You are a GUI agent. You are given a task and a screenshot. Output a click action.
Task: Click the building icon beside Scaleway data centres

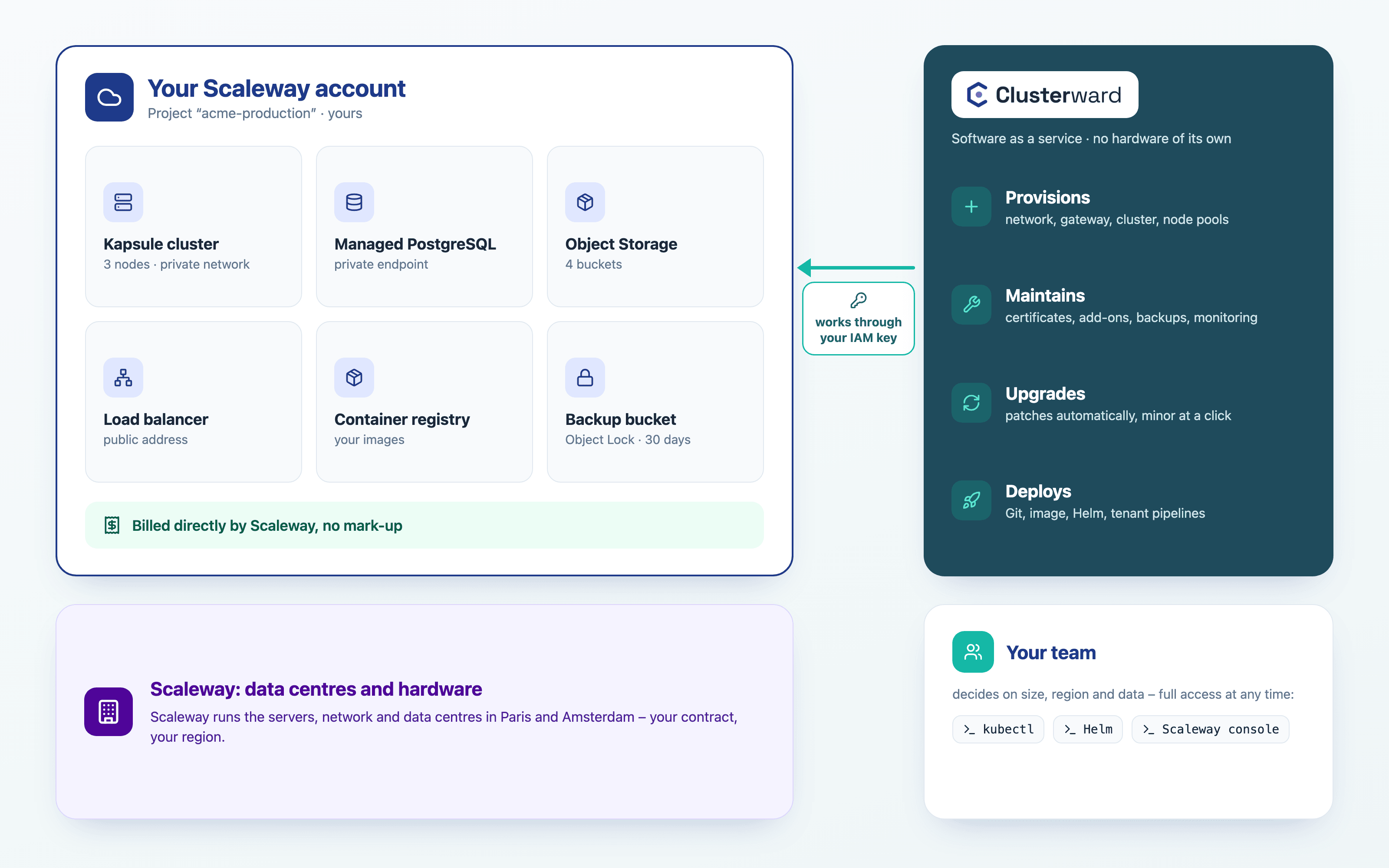(x=109, y=711)
